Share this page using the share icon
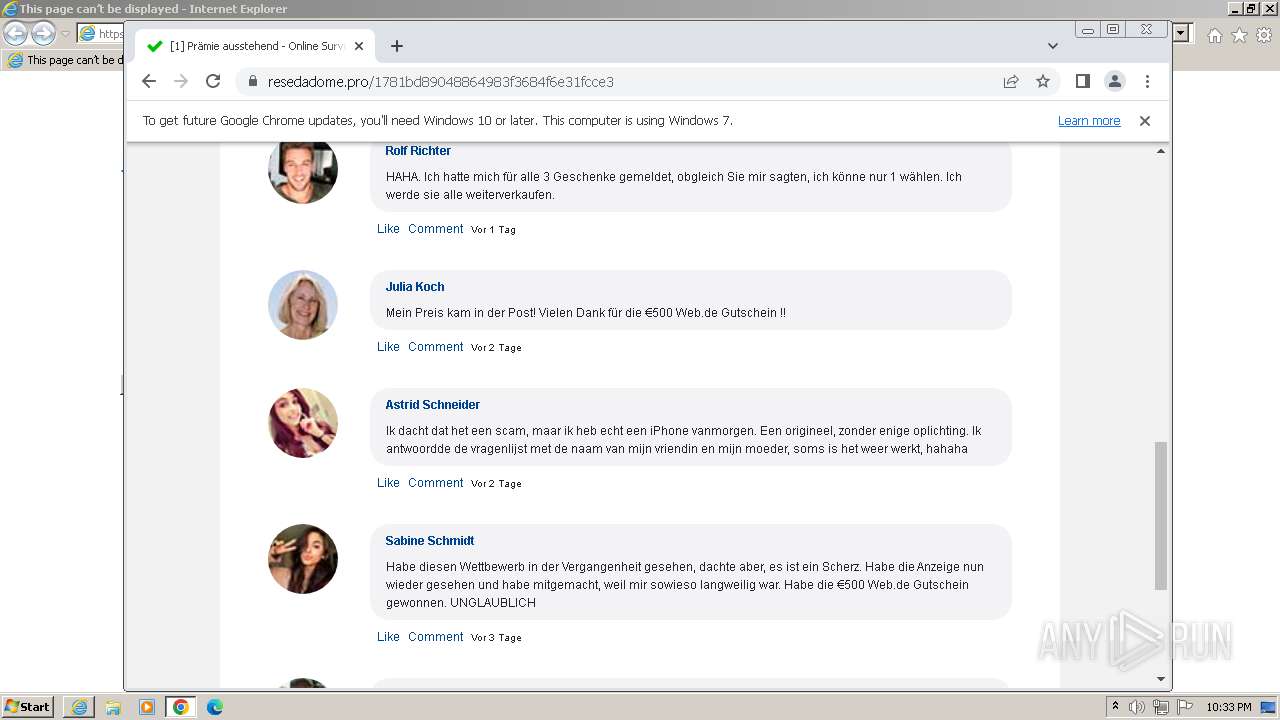Viewport: 1280px width, 720px height. tap(1011, 81)
